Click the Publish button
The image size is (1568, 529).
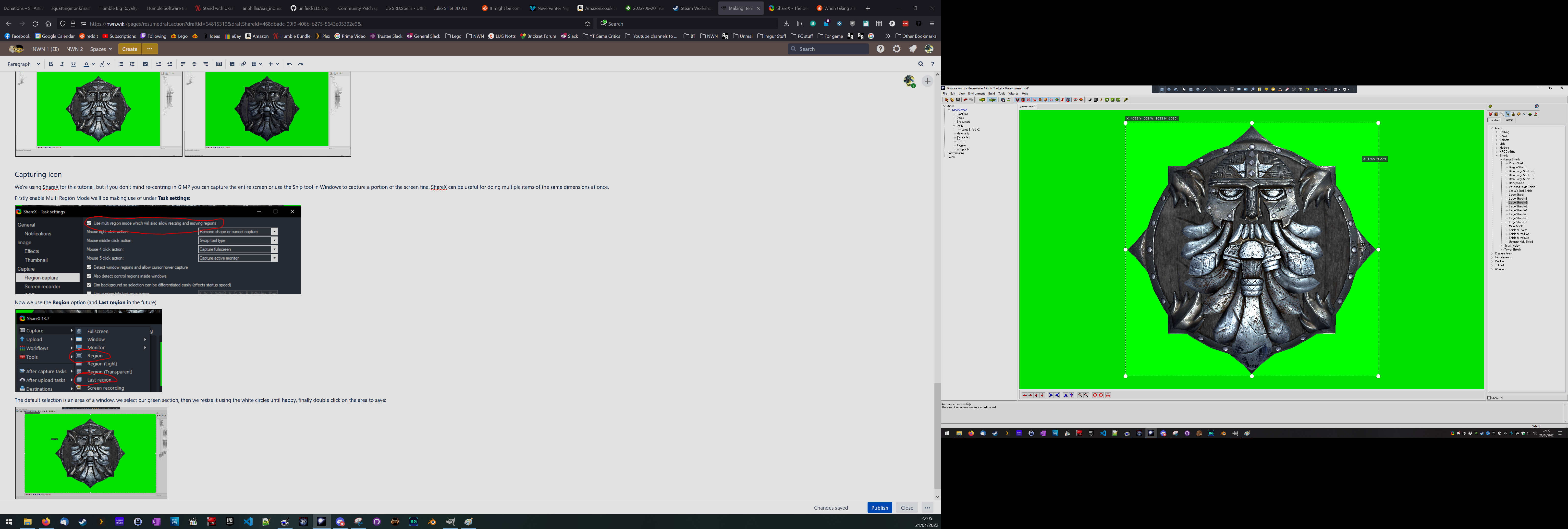[x=880, y=508]
